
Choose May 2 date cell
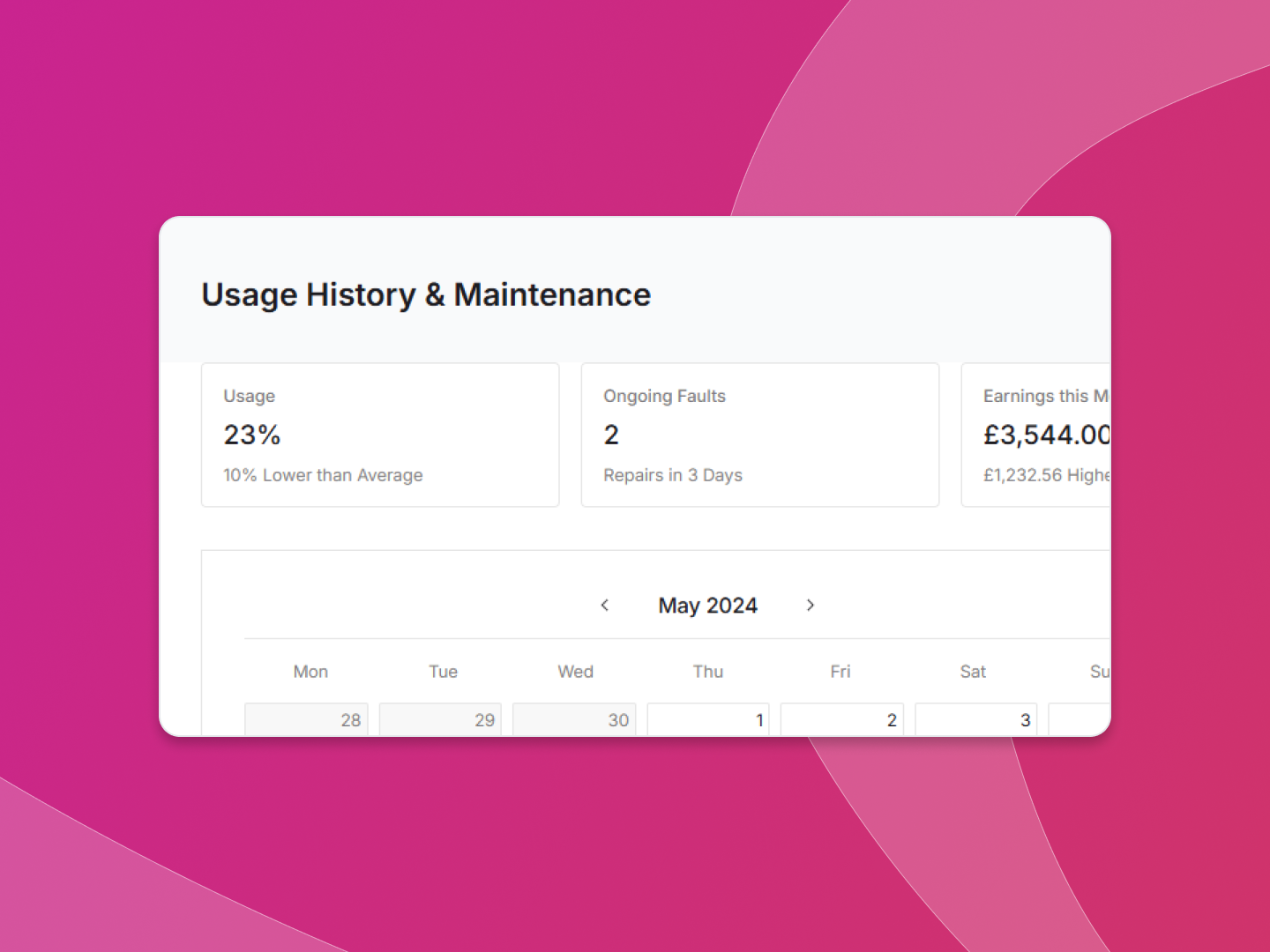click(842, 719)
